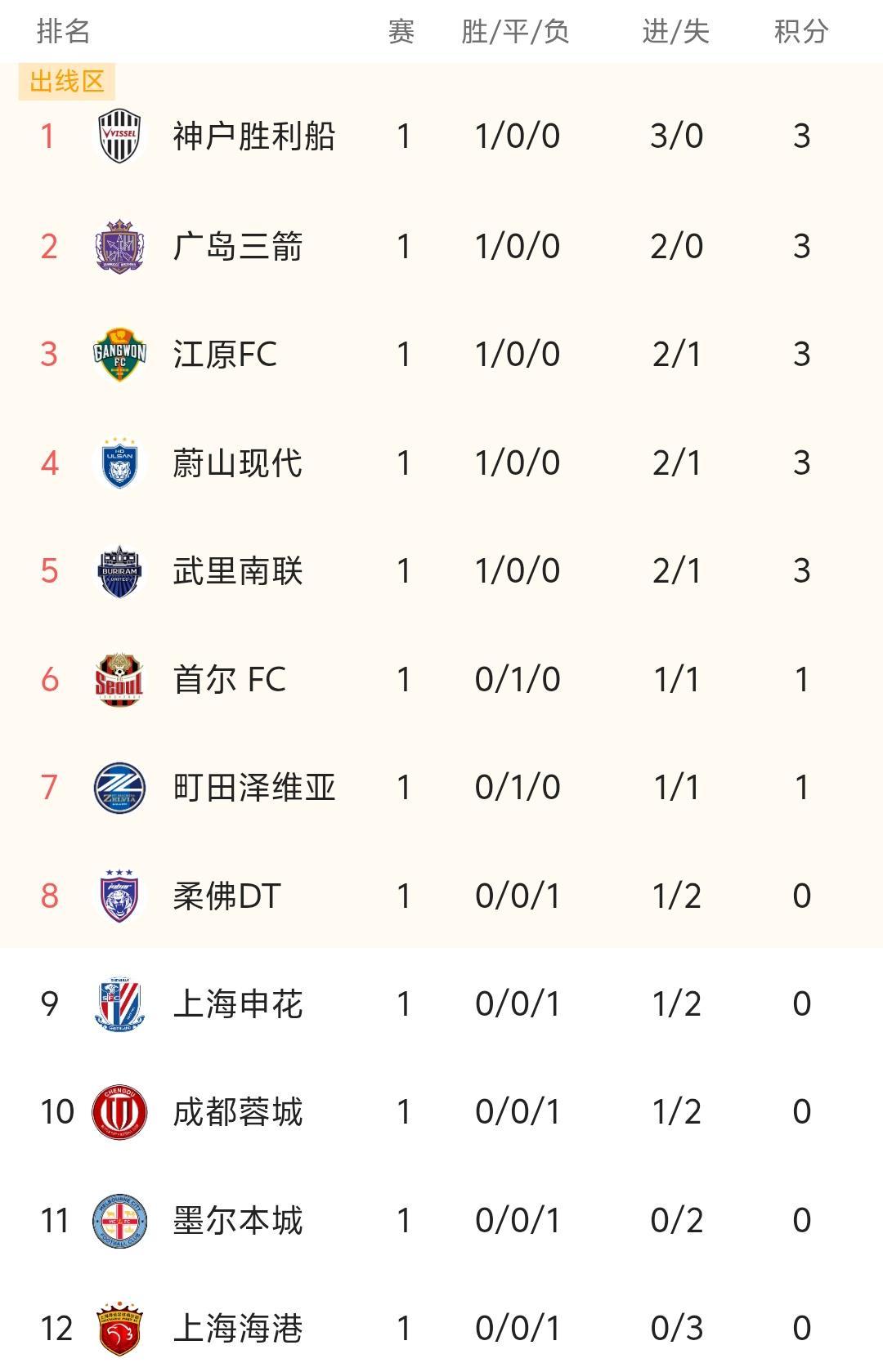Tap the Sanfrecce Hiroshima purple crest
The width and height of the screenshot is (883, 1372).
pos(119,246)
